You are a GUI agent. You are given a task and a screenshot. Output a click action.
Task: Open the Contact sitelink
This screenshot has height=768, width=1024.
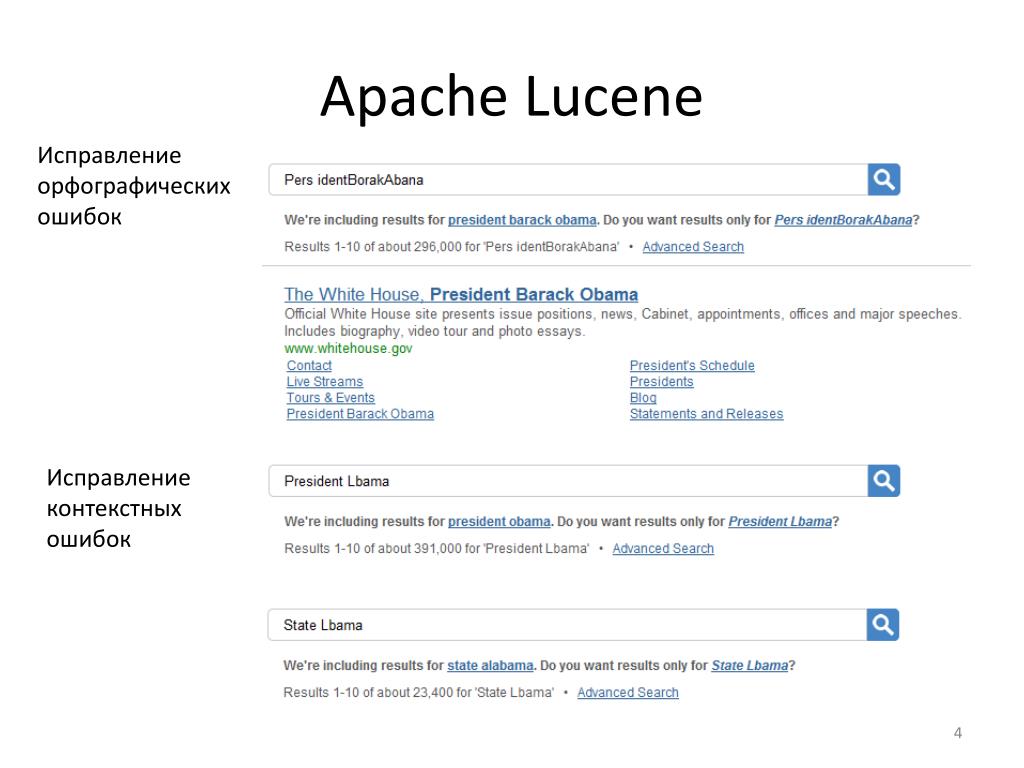tap(309, 366)
